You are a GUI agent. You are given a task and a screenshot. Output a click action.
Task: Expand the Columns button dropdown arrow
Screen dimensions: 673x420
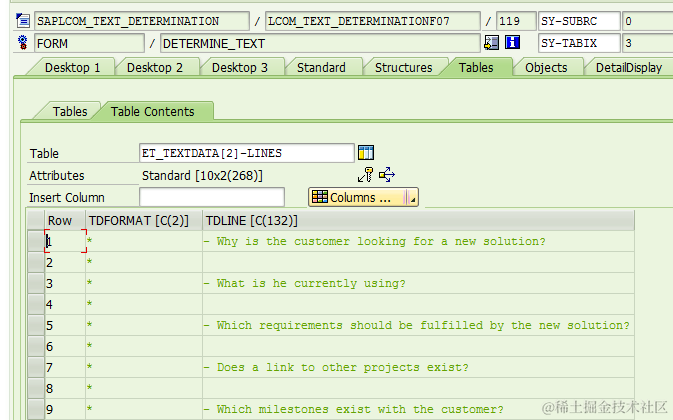412,198
